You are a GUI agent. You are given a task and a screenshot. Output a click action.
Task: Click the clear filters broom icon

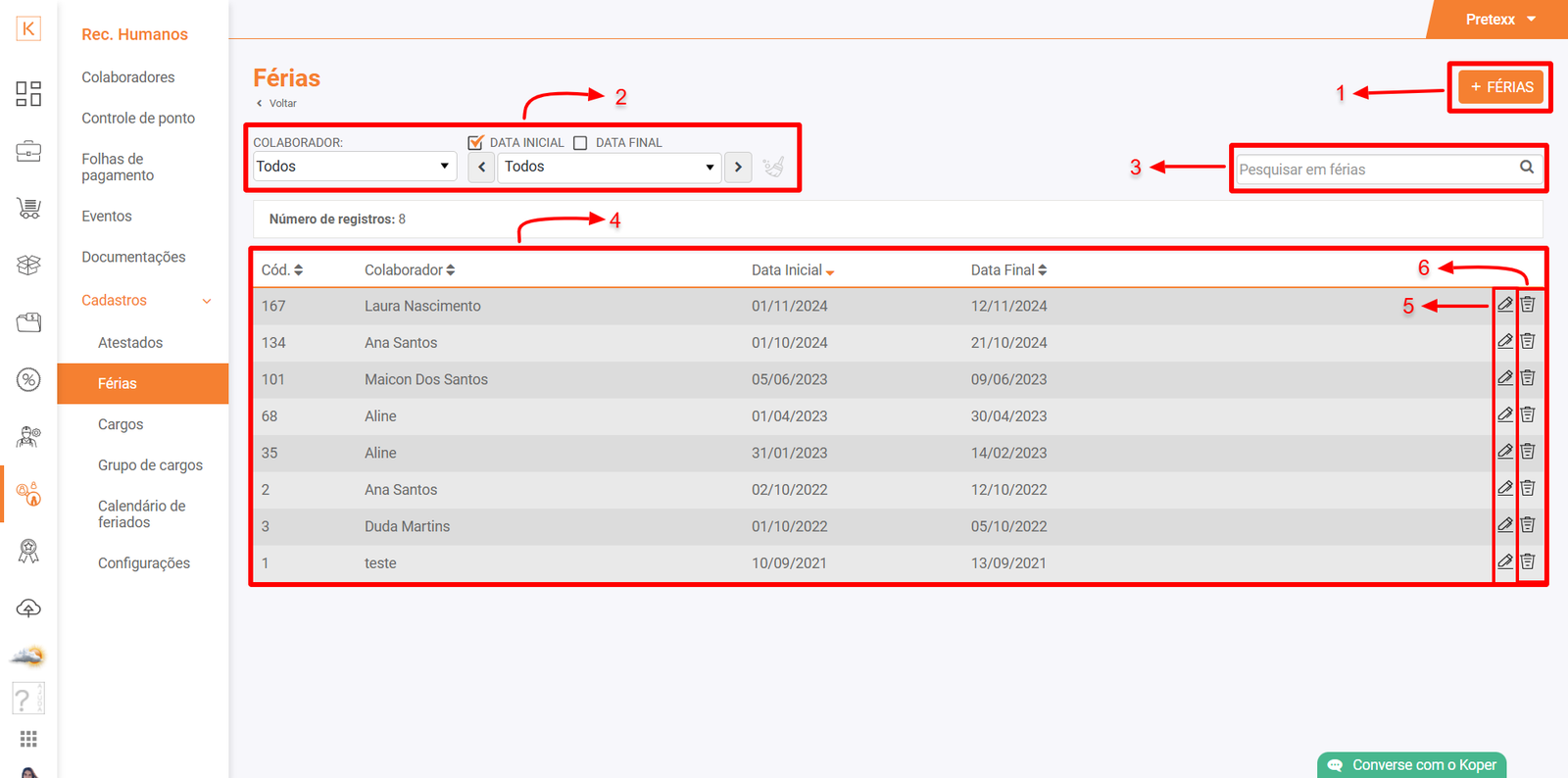[x=773, y=167]
